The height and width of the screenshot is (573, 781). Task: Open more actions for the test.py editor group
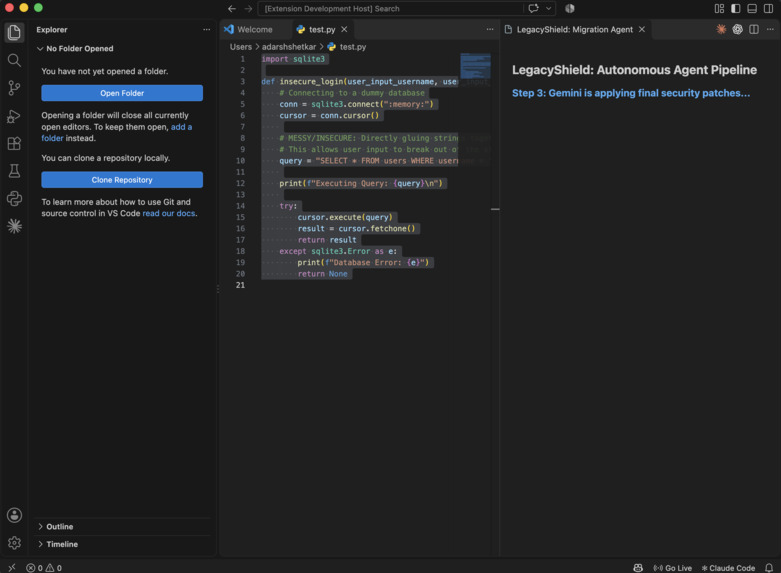click(490, 29)
